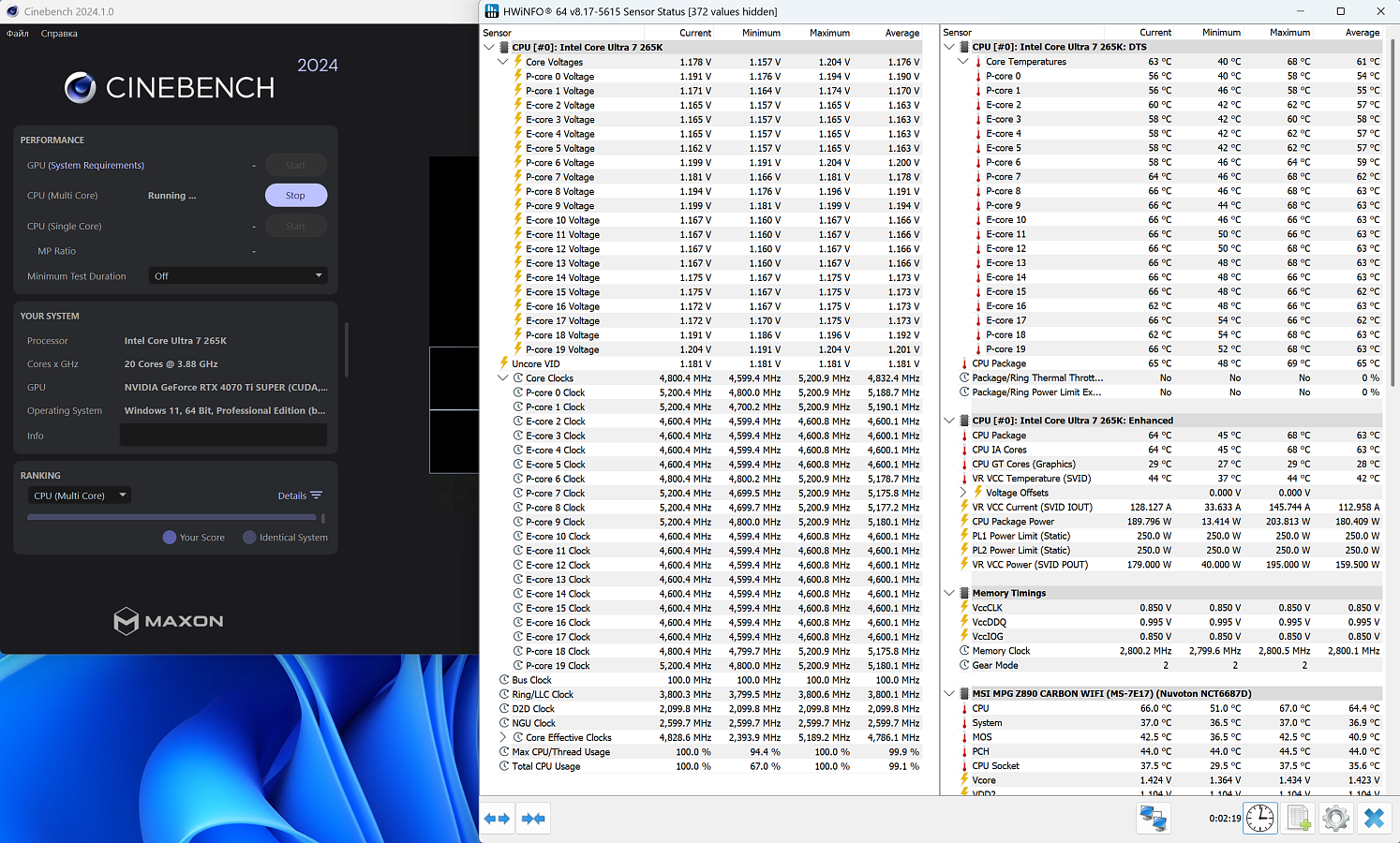Click the HWiNFO title bar app icon

pos(492,11)
